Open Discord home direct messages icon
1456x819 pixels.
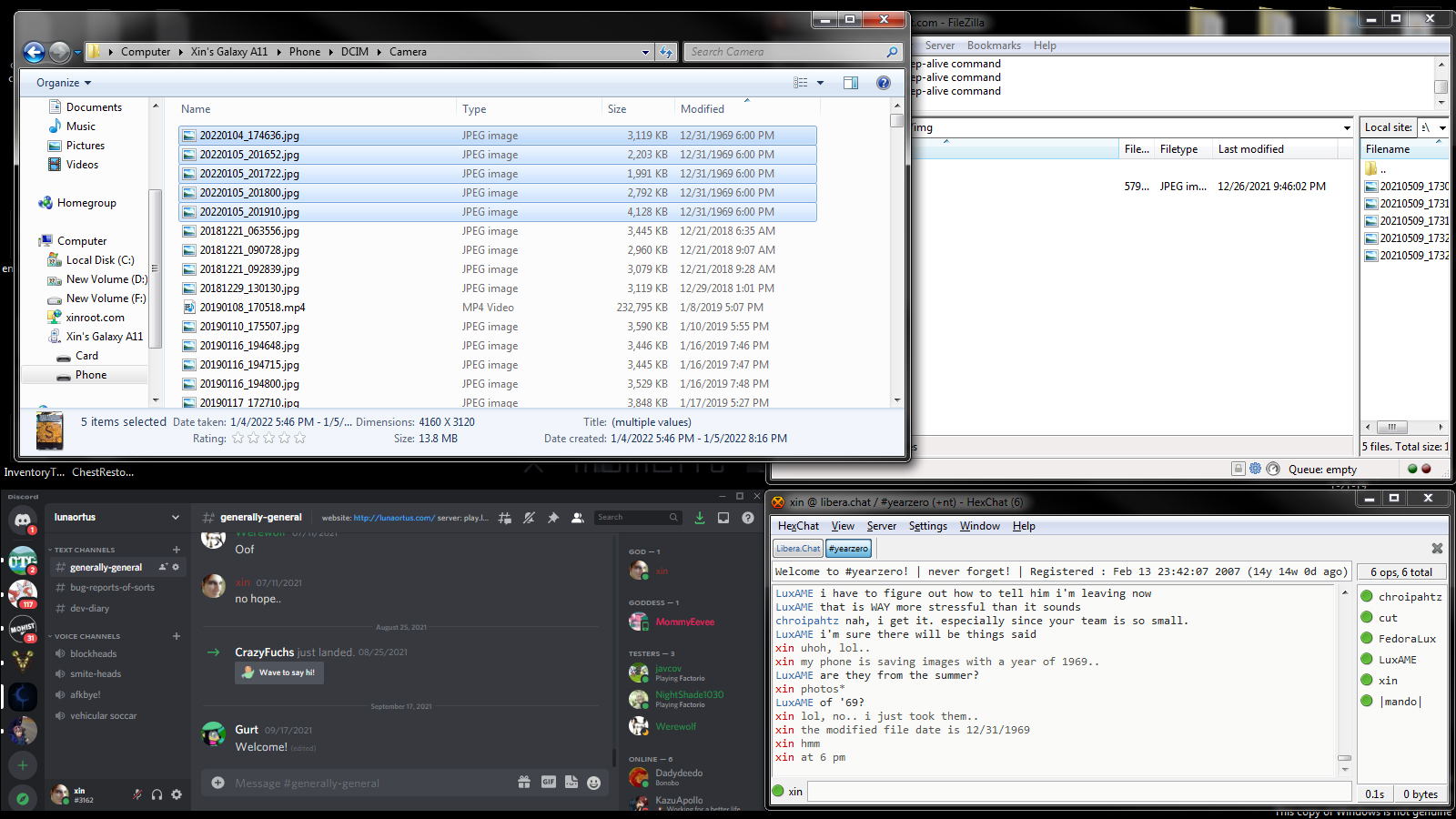click(x=22, y=521)
